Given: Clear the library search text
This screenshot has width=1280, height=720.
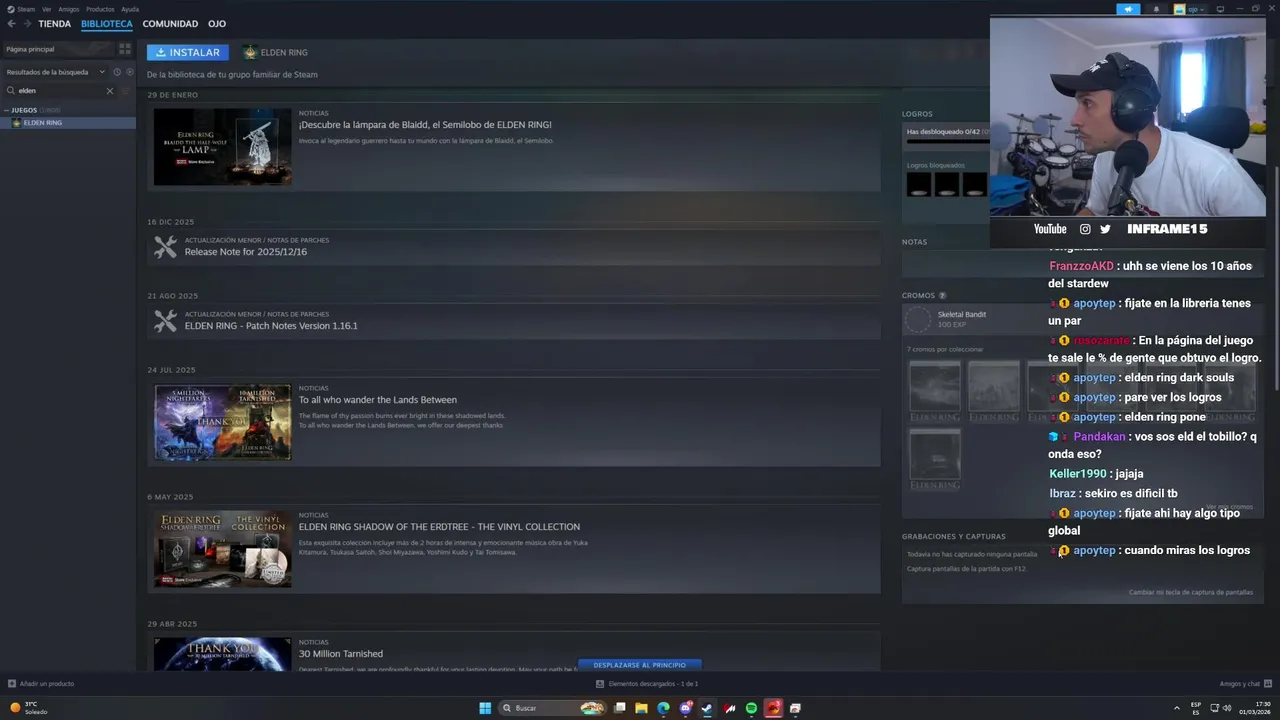Looking at the screenshot, I should click(x=110, y=91).
